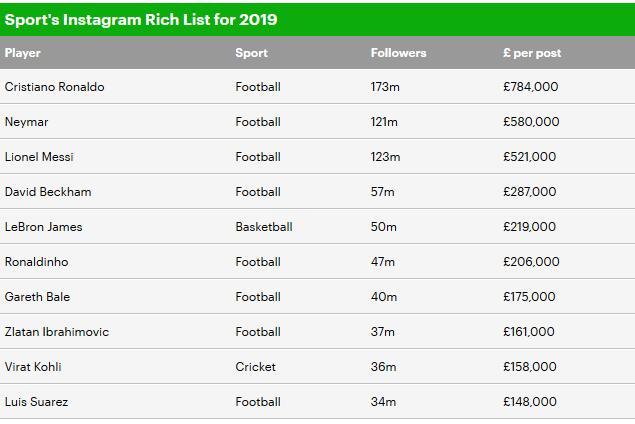Image resolution: width=635 pixels, height=424 pixels.
Task: Select the £148,000 per post value
Action: 530,402
